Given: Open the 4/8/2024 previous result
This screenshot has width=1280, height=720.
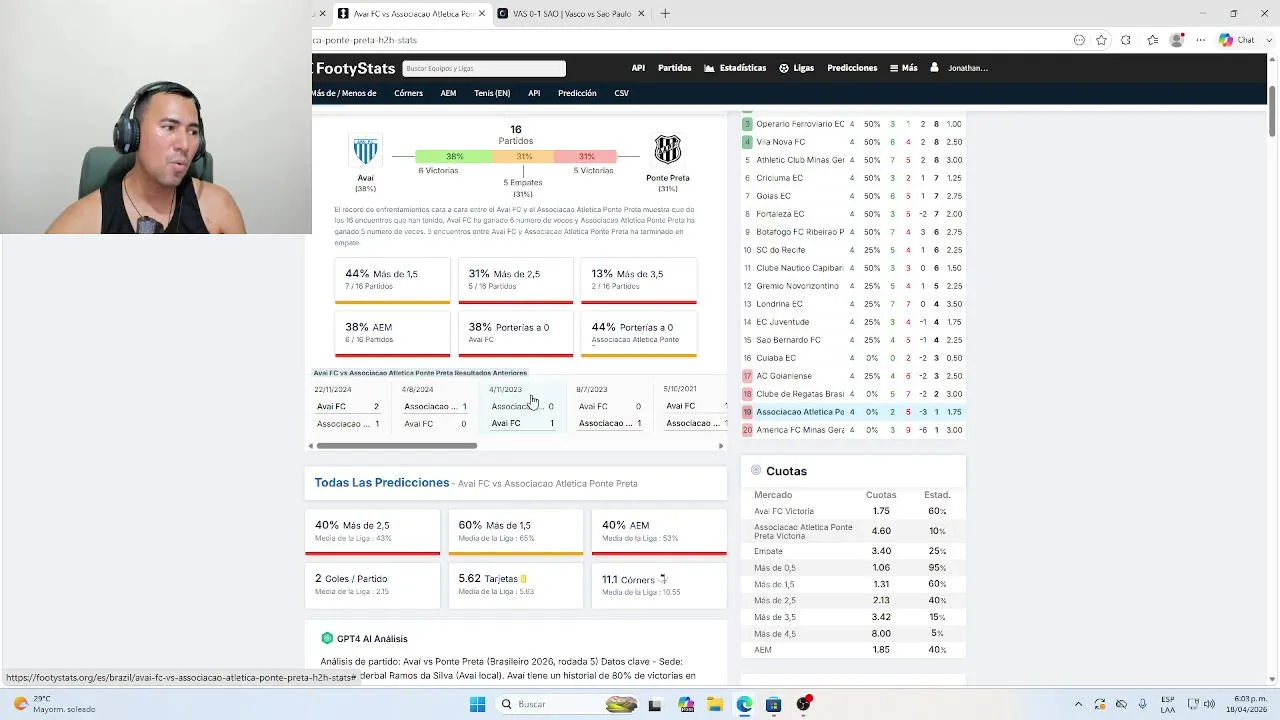Looking at the screenshot, I should [435, 407].
